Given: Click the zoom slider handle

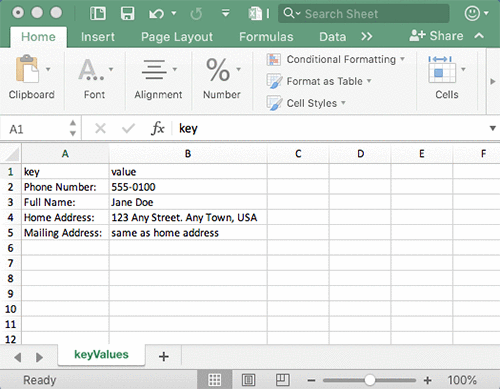Looking at the screenshot, I should coord(369,380).
